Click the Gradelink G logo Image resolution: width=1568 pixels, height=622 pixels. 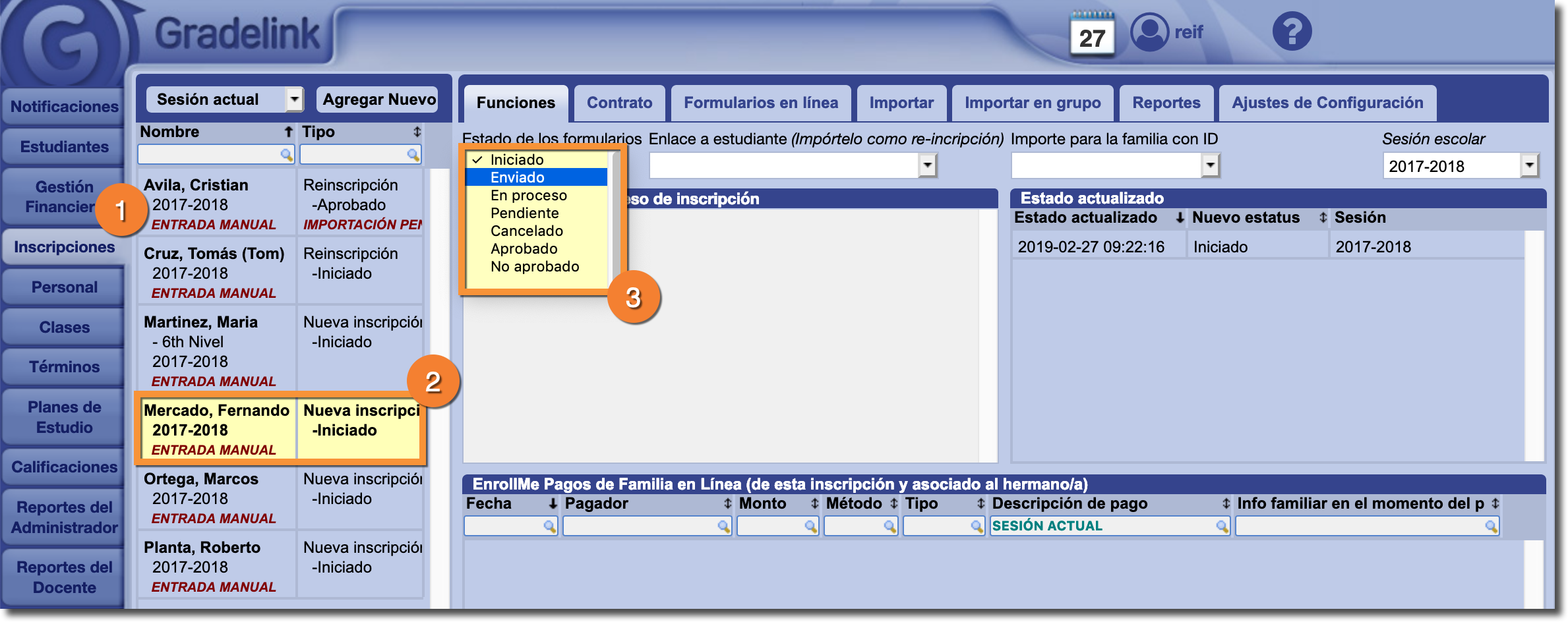pos(63,43)
